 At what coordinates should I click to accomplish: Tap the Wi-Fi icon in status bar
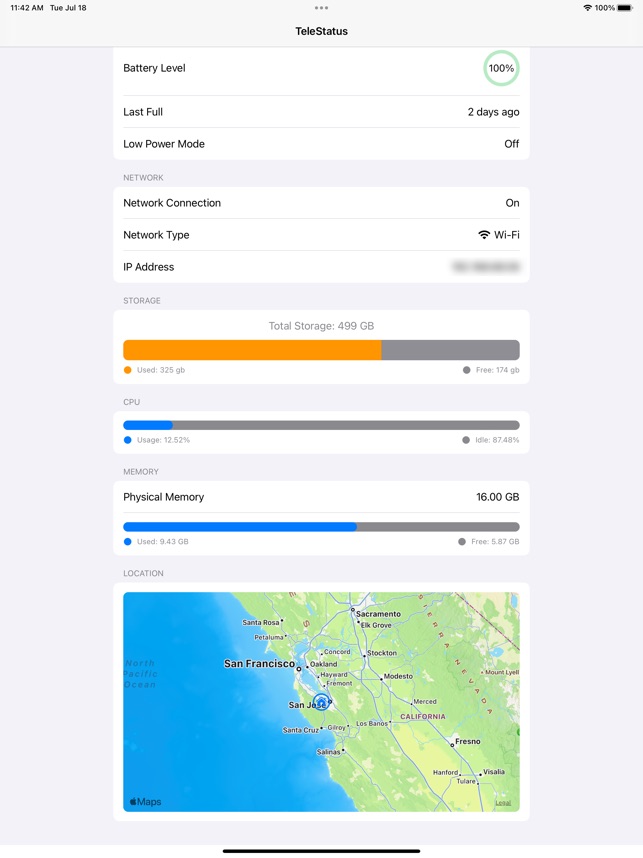tap(587, 8)
